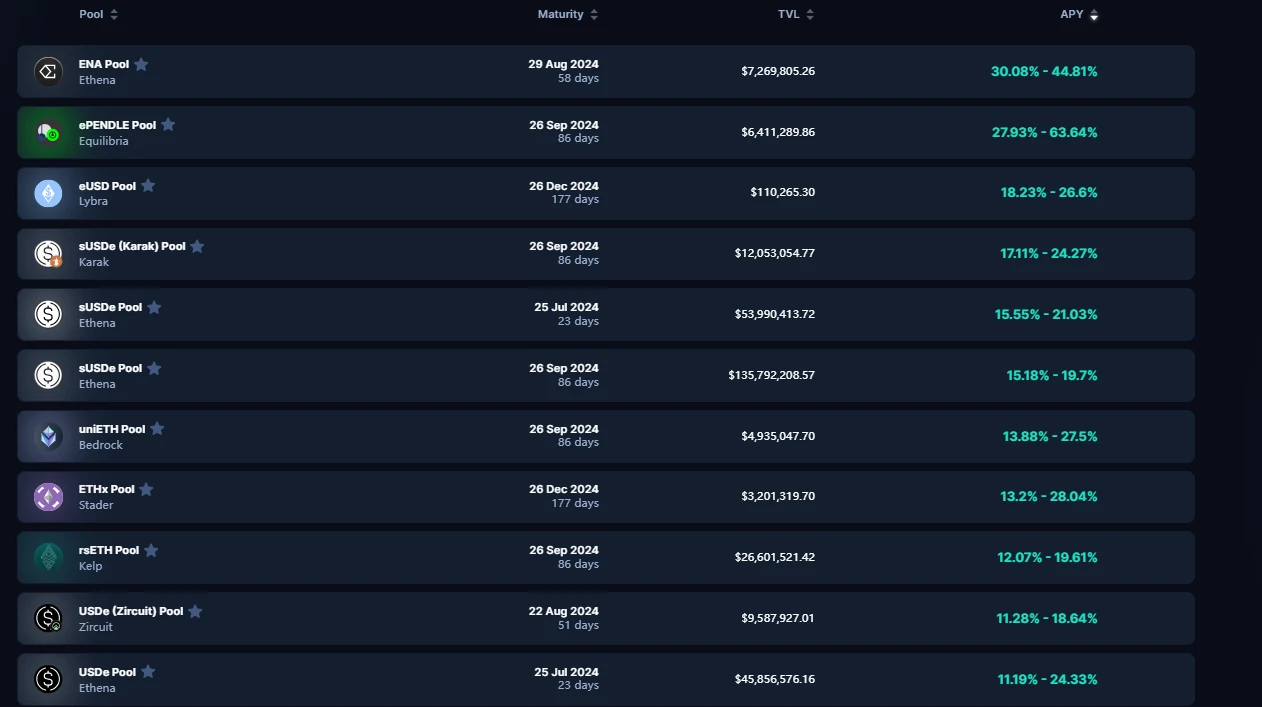
Task: Toggle favorite star for ePENDLE Pool
Action: pos(168,125)
